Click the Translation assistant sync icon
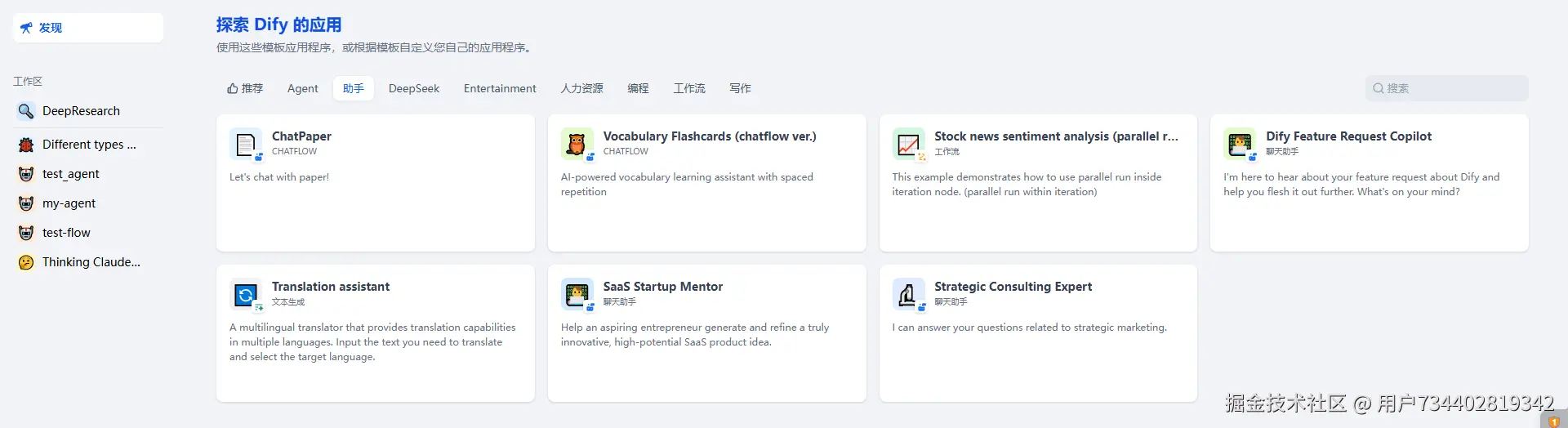 tap(246, 295)
